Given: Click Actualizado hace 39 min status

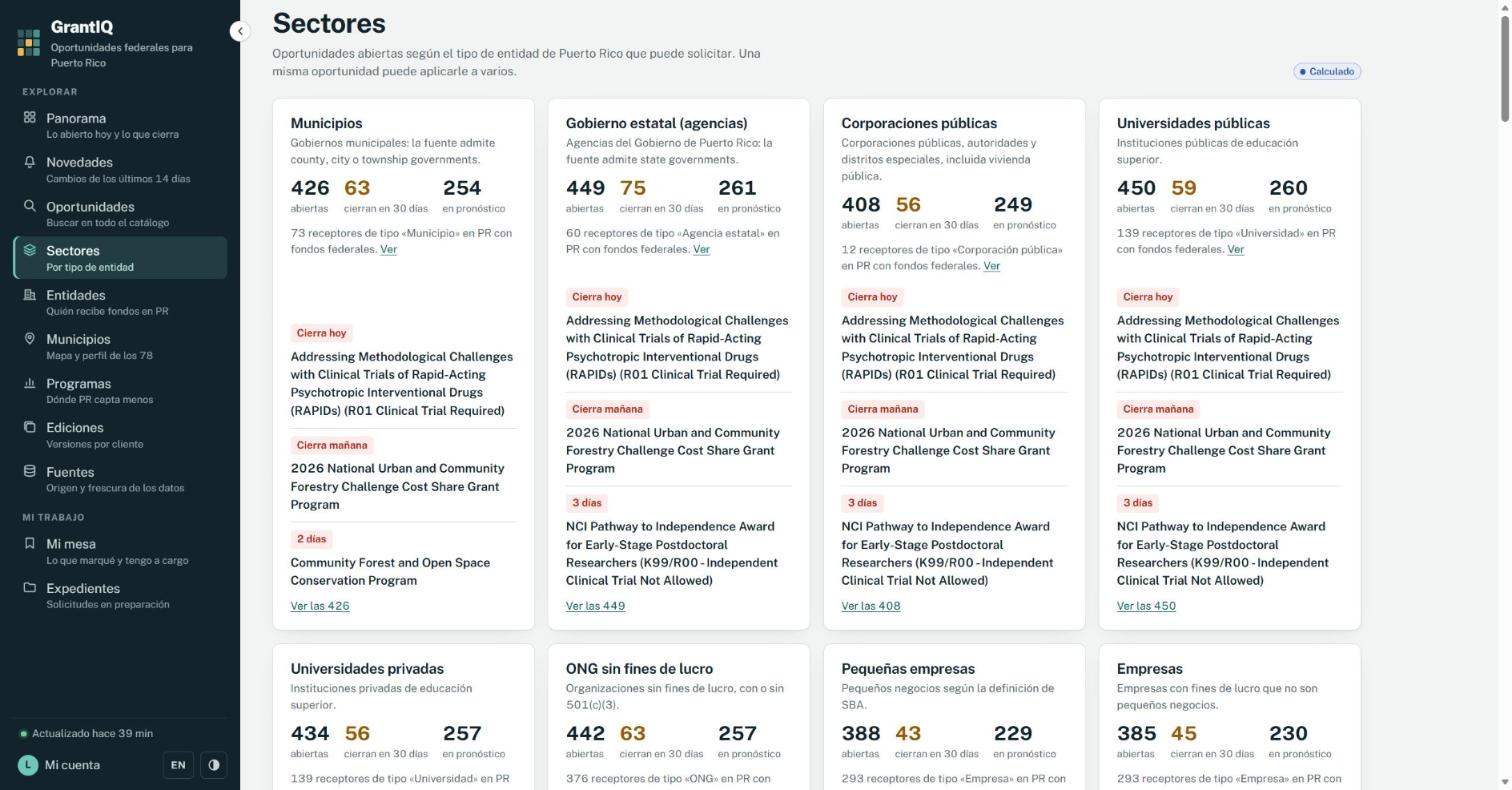Looking at the screenshot, I should 87,734.
